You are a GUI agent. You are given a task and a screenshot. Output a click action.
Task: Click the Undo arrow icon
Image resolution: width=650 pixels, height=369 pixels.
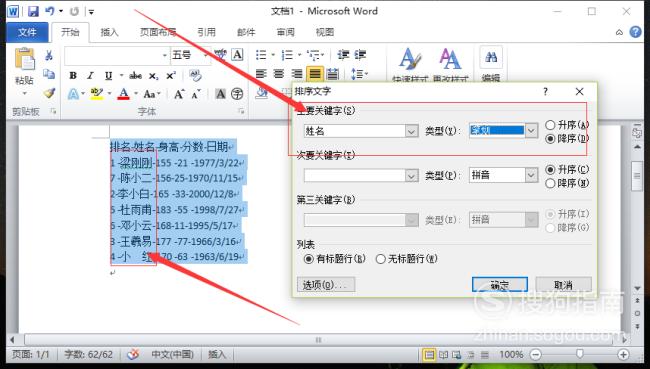coord(50,11)
